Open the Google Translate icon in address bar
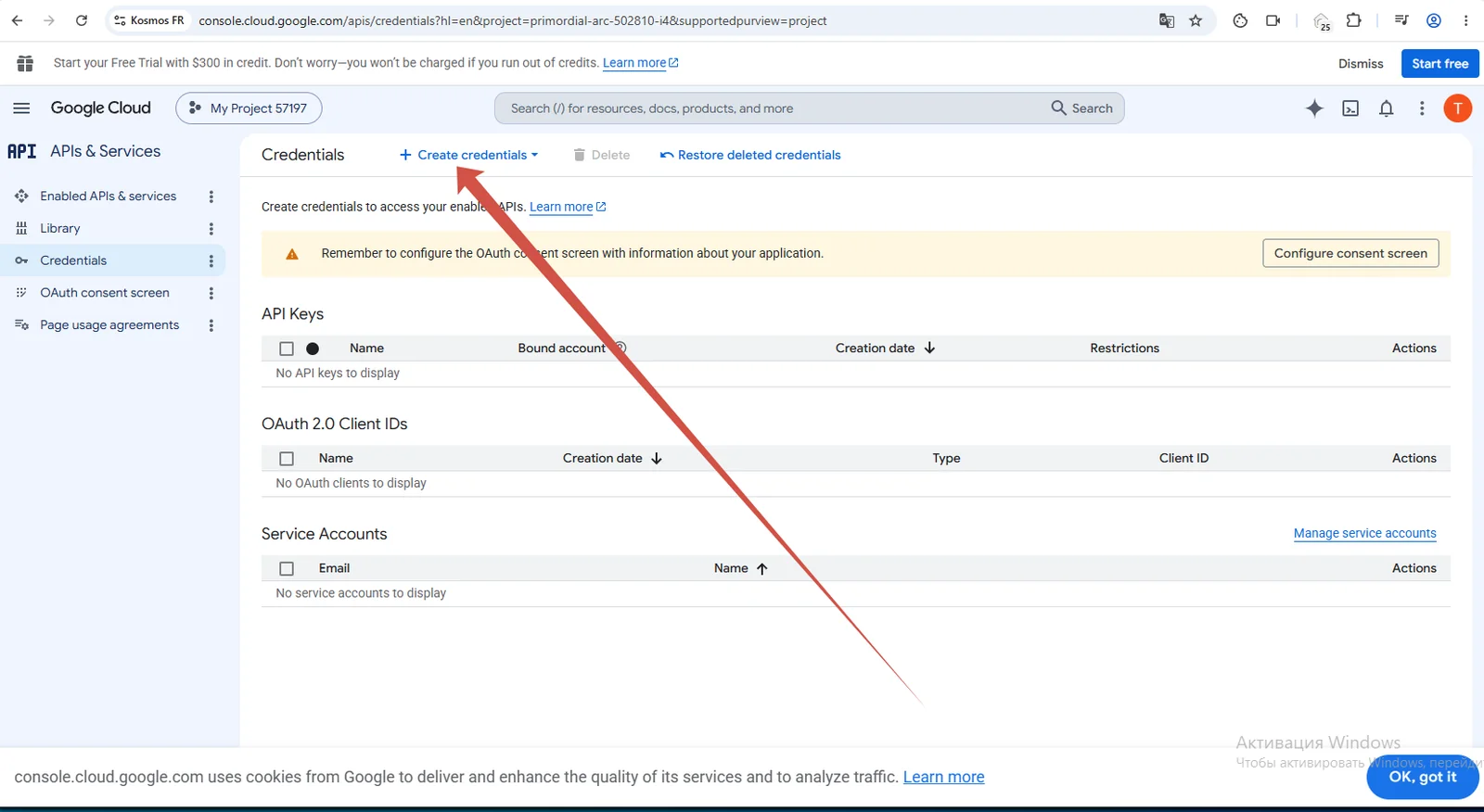Screen dimensions: 1484x812 click(1167, 20)
